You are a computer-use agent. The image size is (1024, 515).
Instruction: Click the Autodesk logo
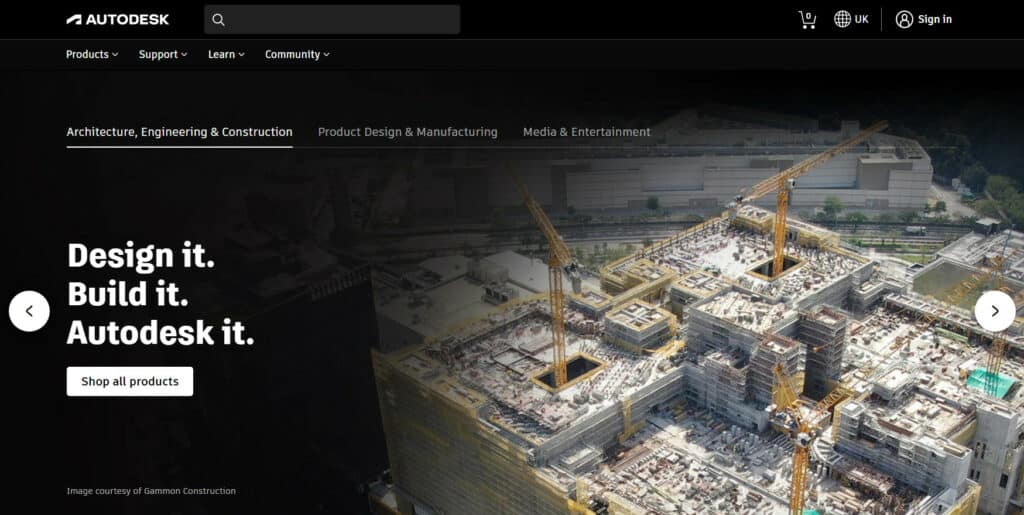click(118, 19)
